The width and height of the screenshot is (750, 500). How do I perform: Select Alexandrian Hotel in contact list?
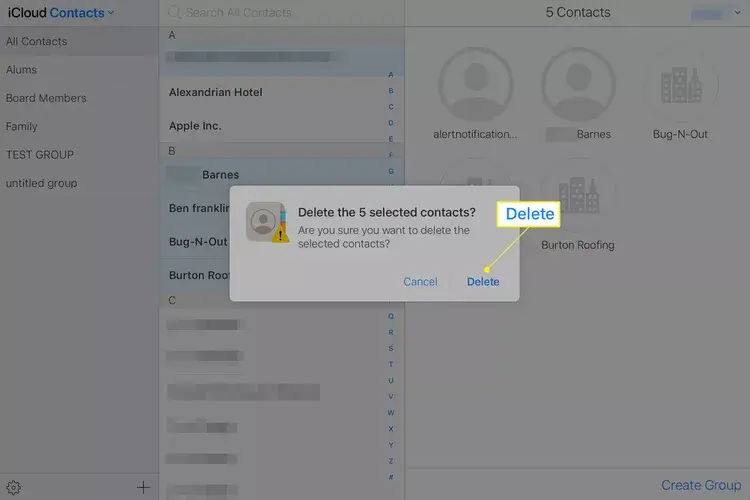click(x=282, y=92)
